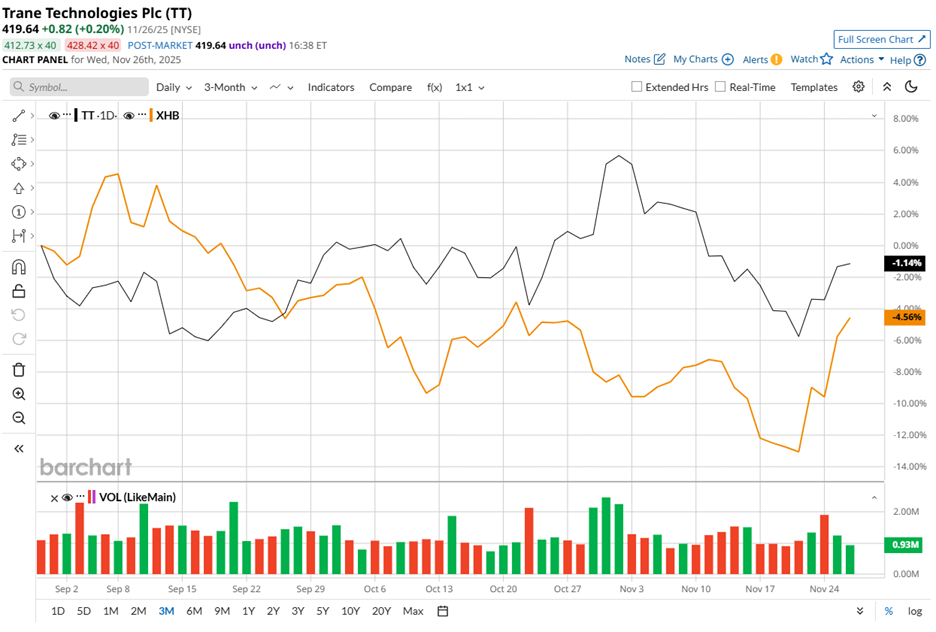Collapse the volume pane up chevron
This screenshot has height=632, width=936.
point(874,497)
